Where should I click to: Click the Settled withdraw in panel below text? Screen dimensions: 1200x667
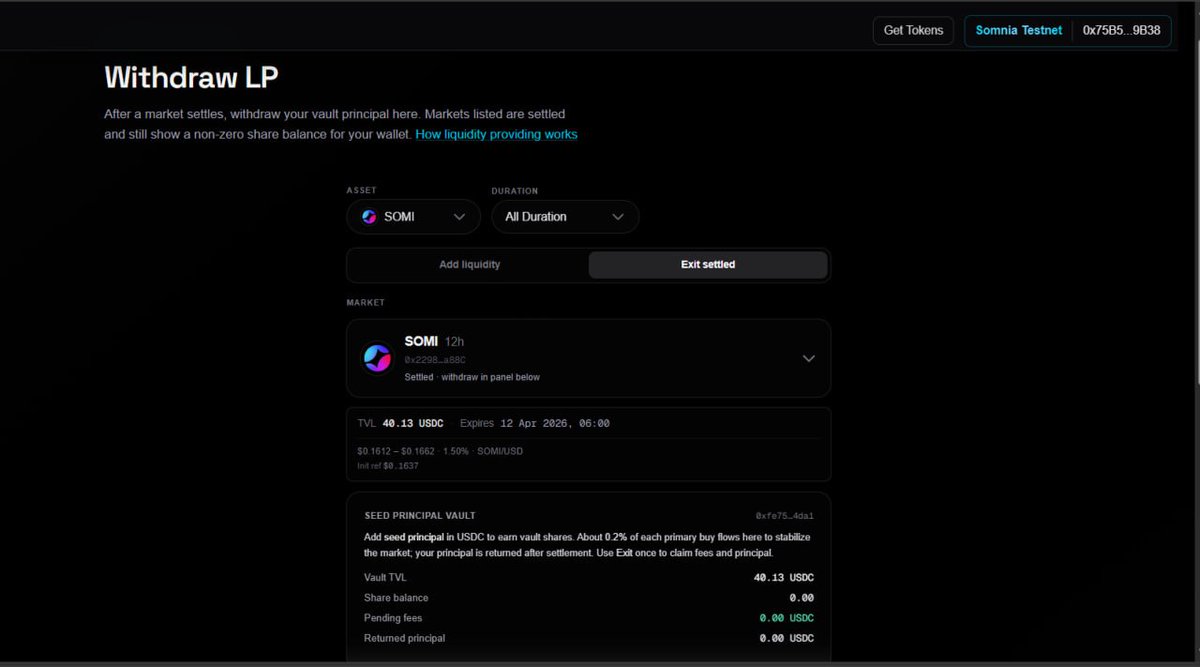[x=472, y=377]
